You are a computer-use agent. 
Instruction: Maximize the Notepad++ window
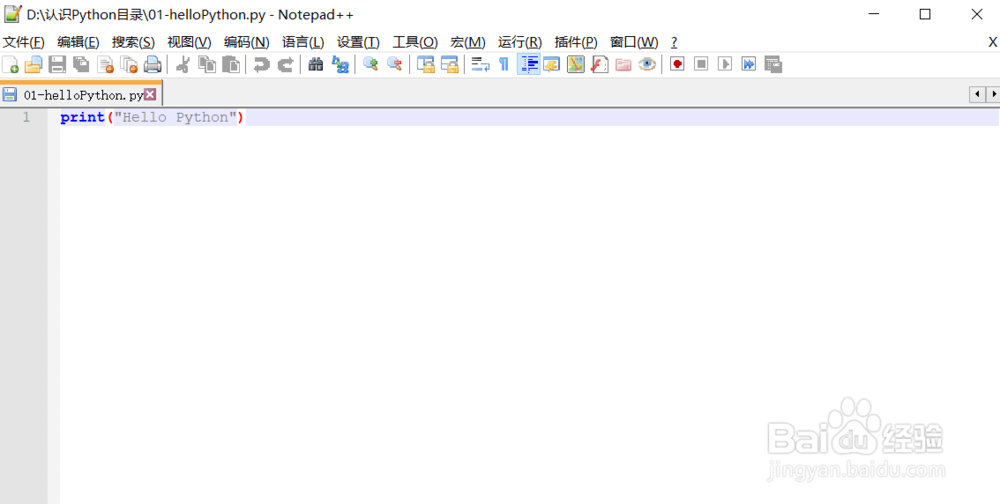click(925, 14)
